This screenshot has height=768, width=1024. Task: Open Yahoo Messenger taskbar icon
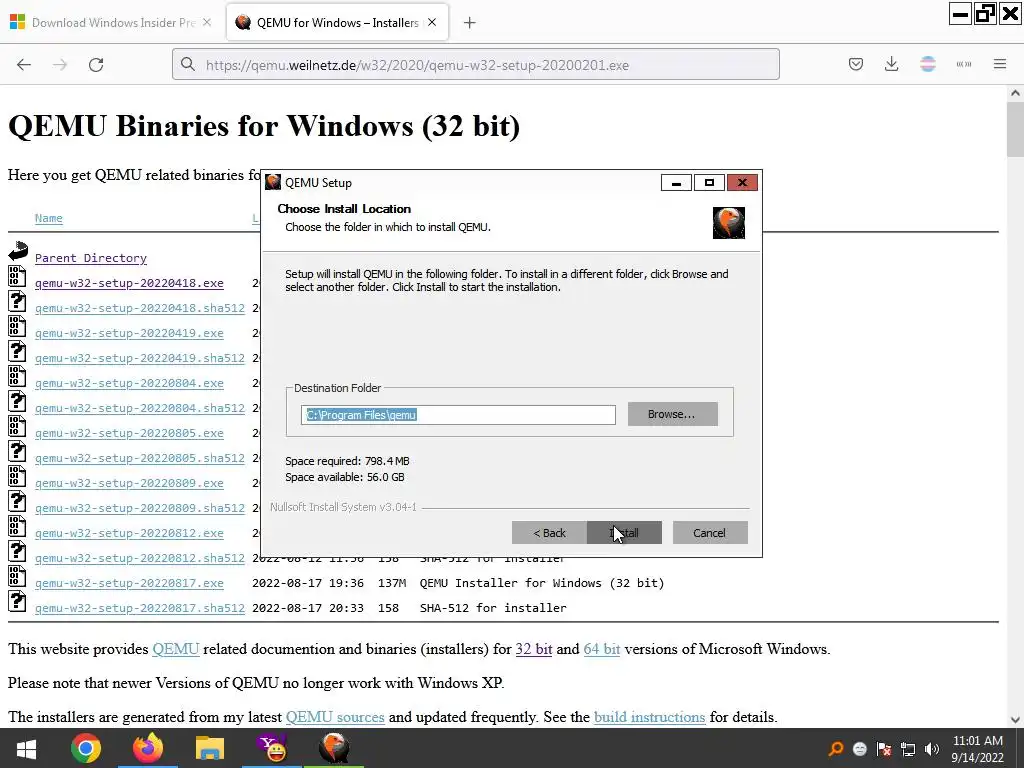tap(272, 748)
